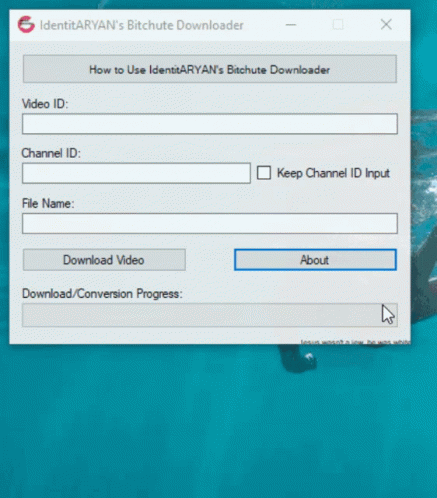Click the window title text in title bar
The height and width of the screenshot is (498, 437).
click(x=142, y=25)
